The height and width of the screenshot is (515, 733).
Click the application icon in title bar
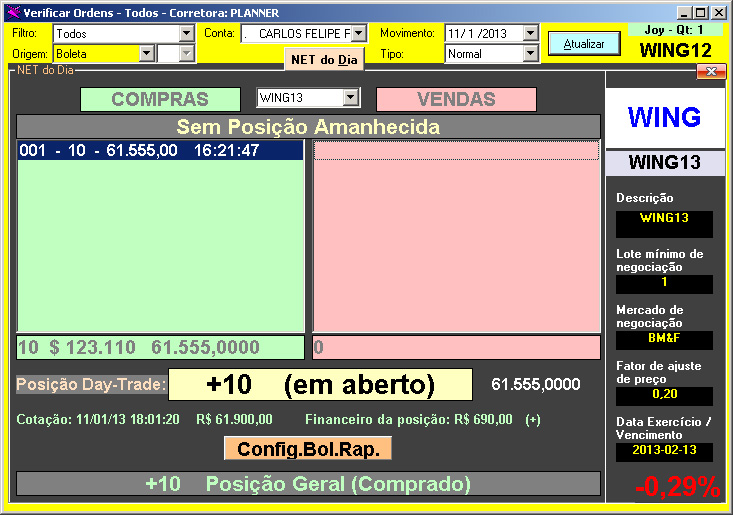coord(12,12)
